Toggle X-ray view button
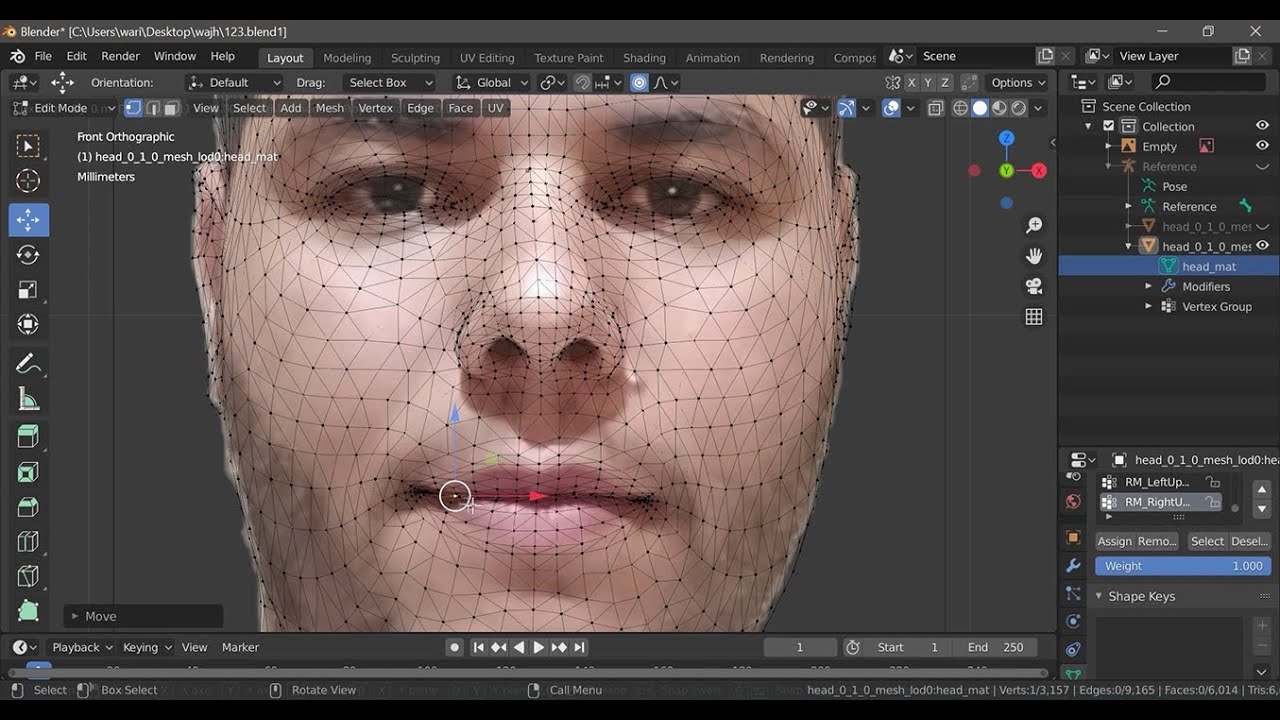 (935, 108)
